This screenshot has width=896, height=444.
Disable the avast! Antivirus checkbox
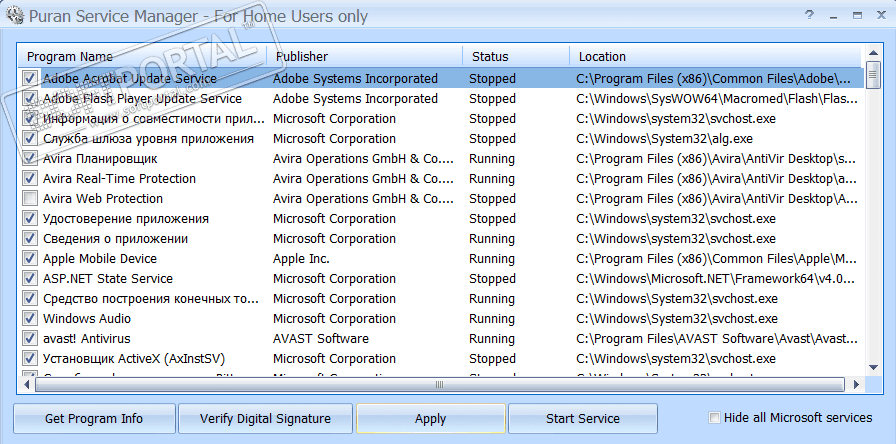pos(30,338)
